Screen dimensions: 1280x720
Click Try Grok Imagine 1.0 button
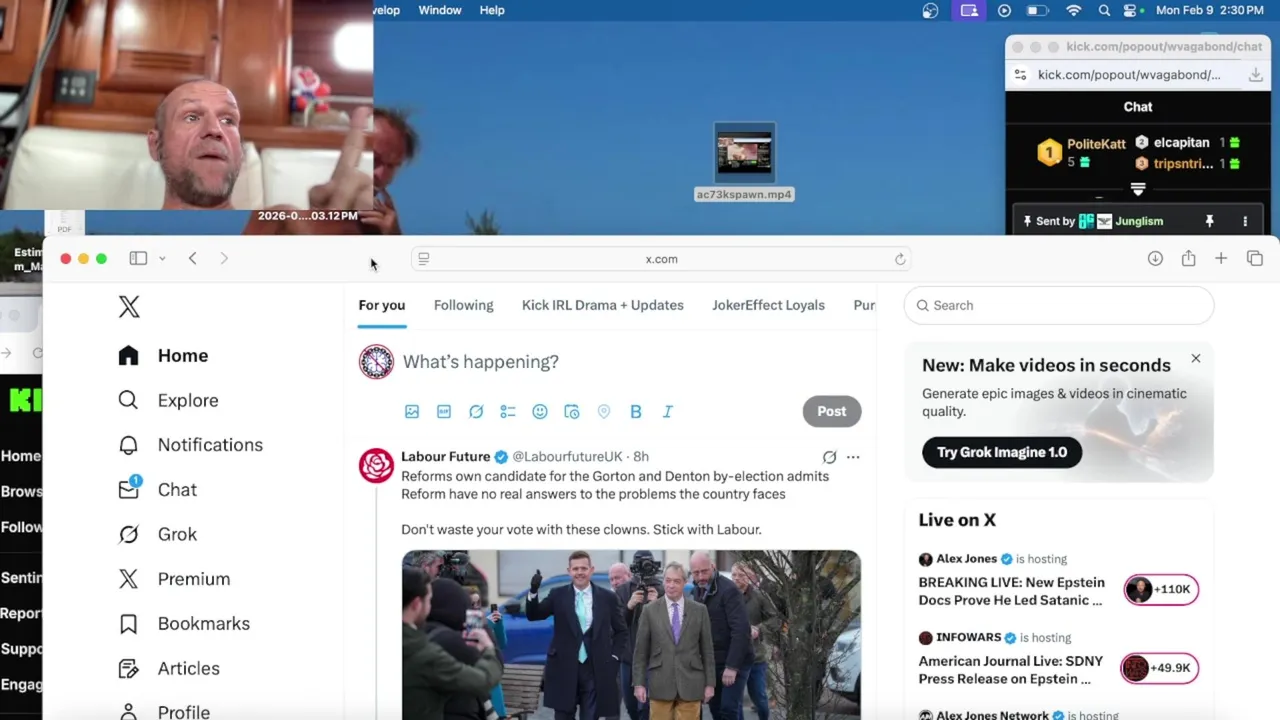point(1002,452)
